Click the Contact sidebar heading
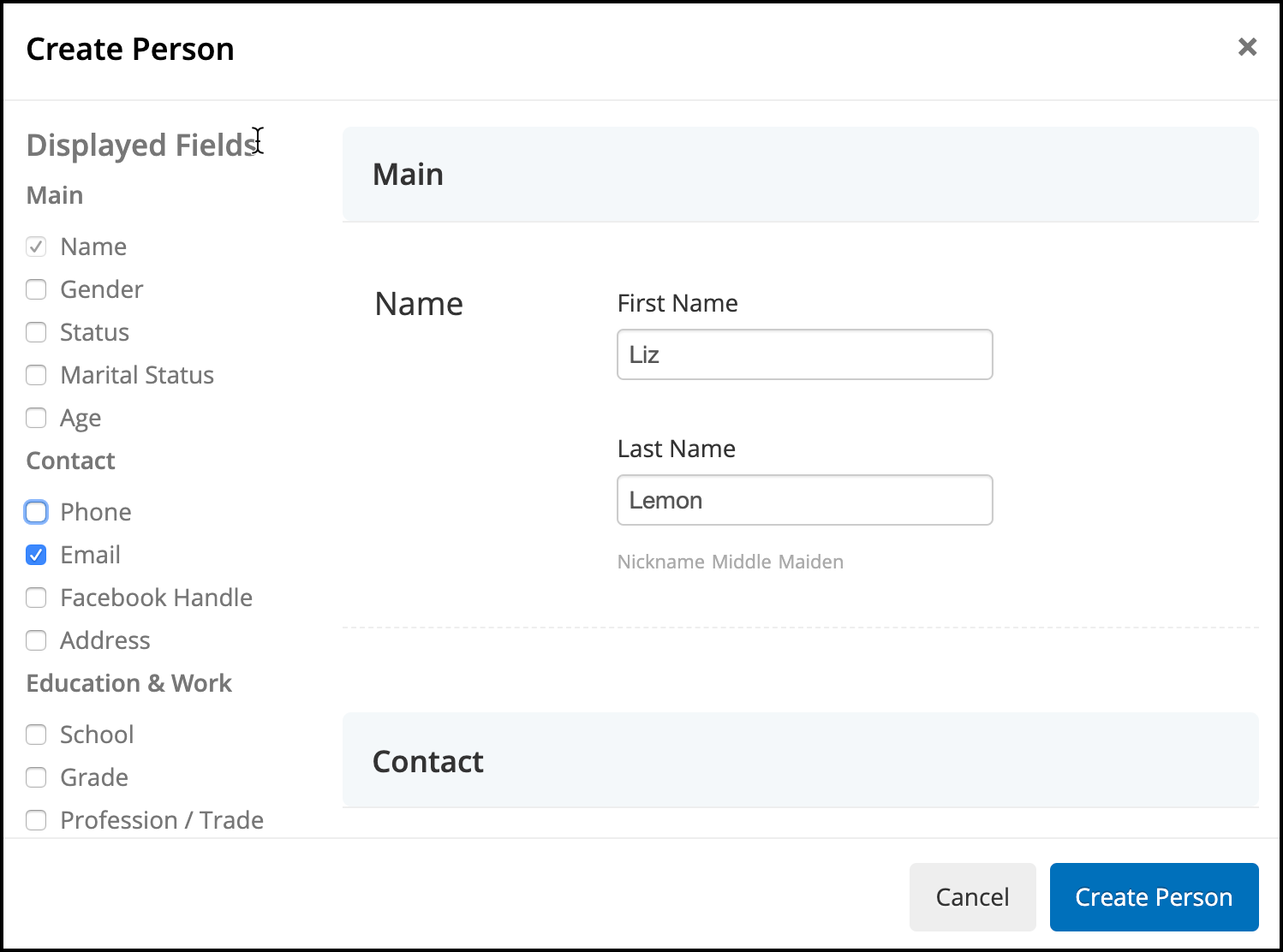1283x952 pixels. tap(71, 461)
